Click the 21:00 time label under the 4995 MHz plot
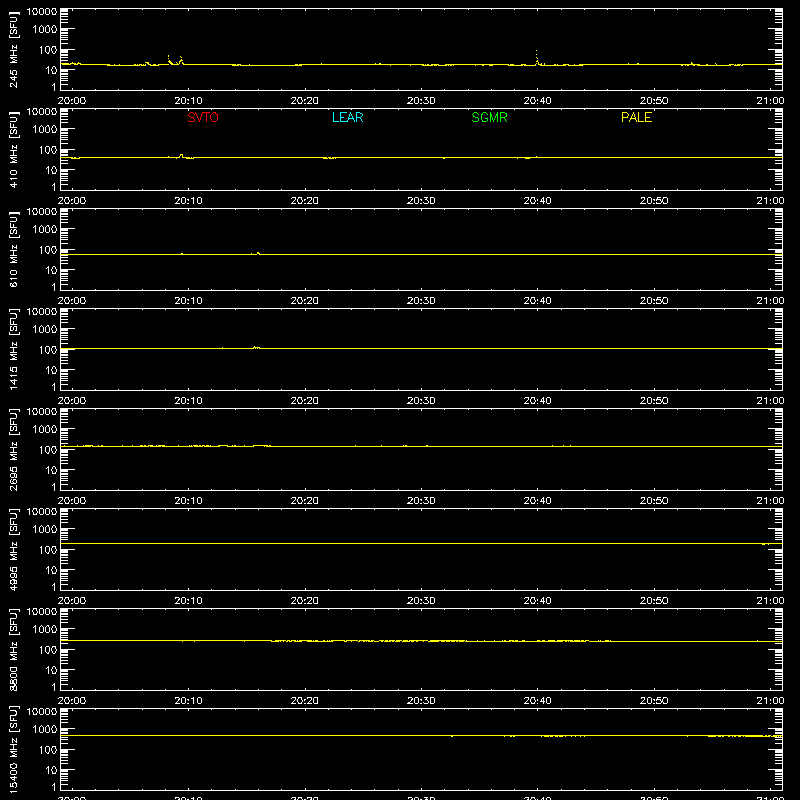 (770, 601)
